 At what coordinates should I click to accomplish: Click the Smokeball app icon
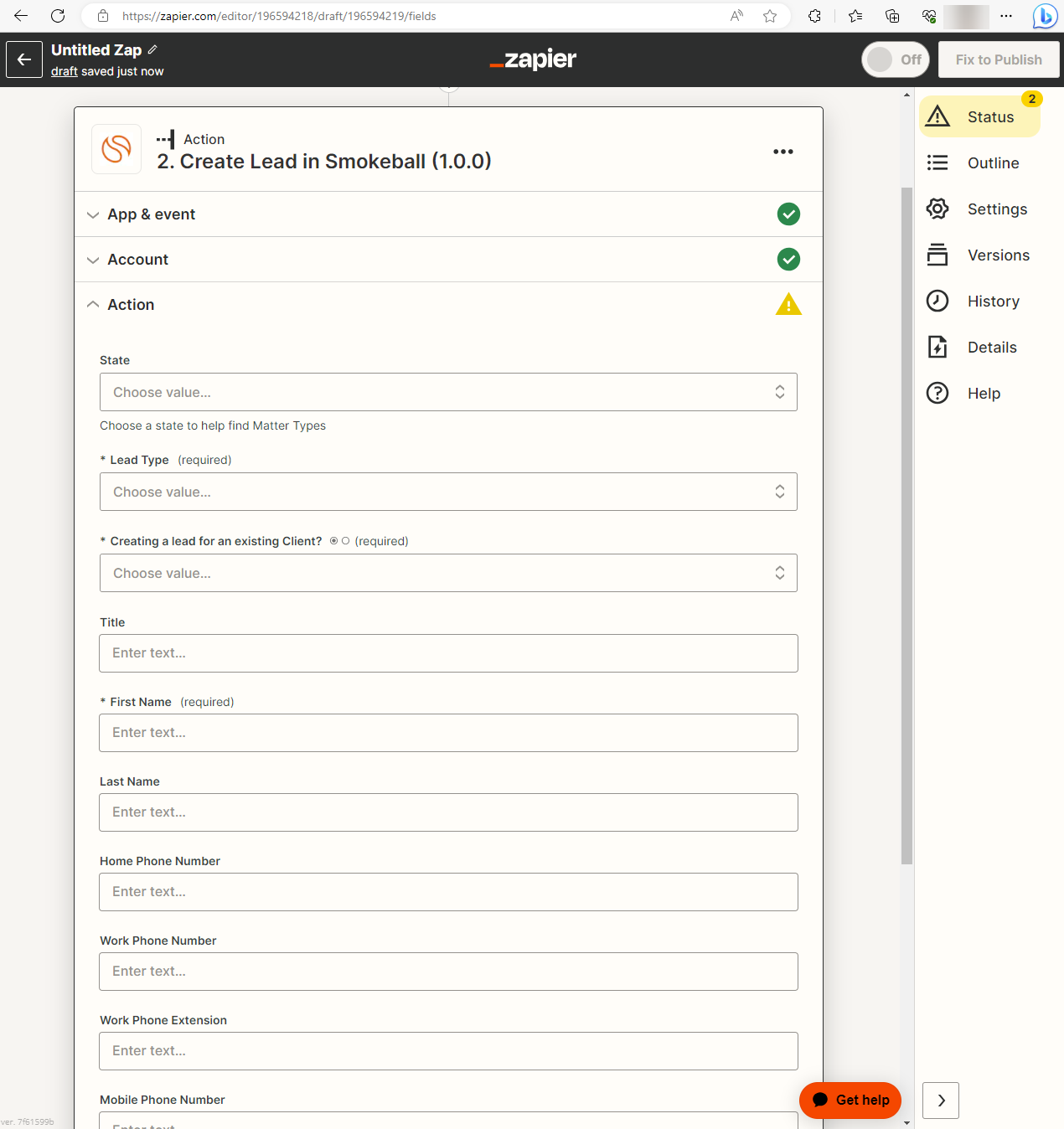pyautogui.click(x=116, y=149)
